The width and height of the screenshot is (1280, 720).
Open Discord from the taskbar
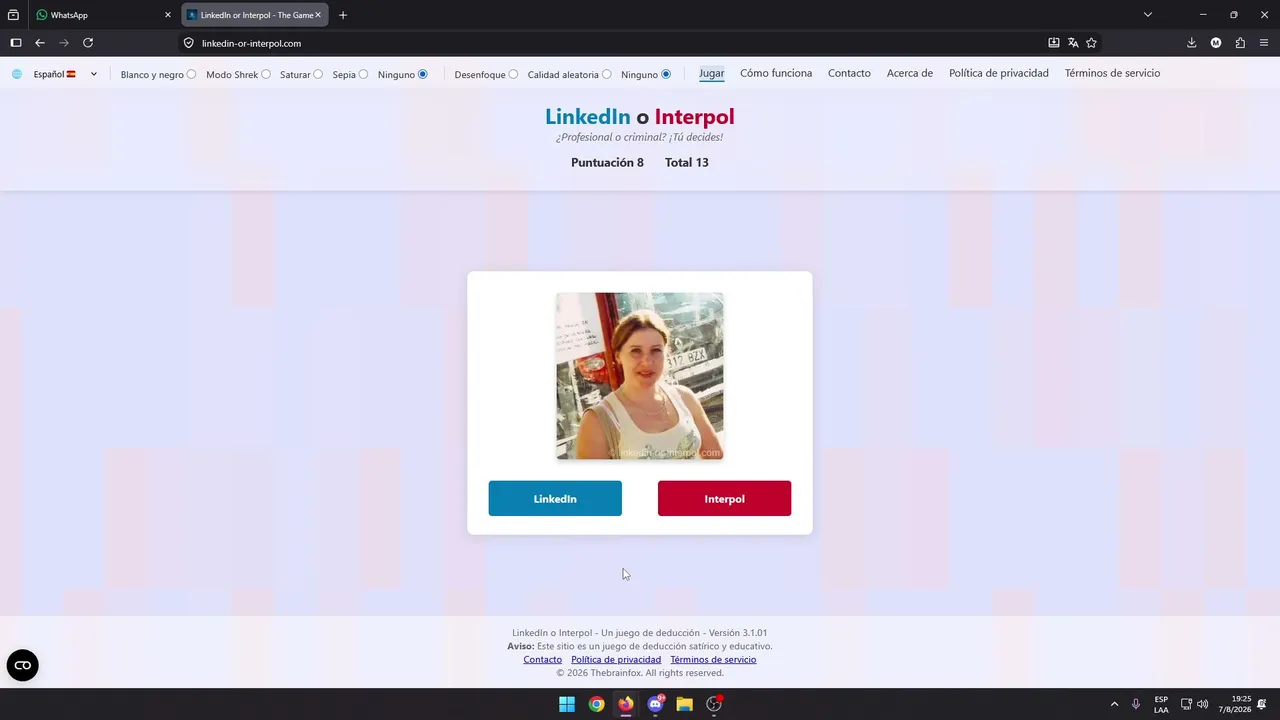point(655,704)
